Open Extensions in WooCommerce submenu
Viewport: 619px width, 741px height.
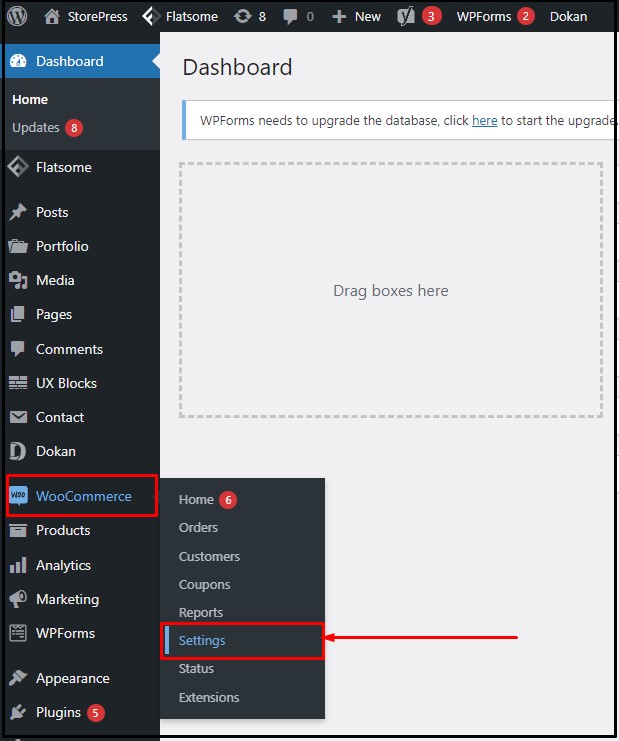click(x=209, y=697)
